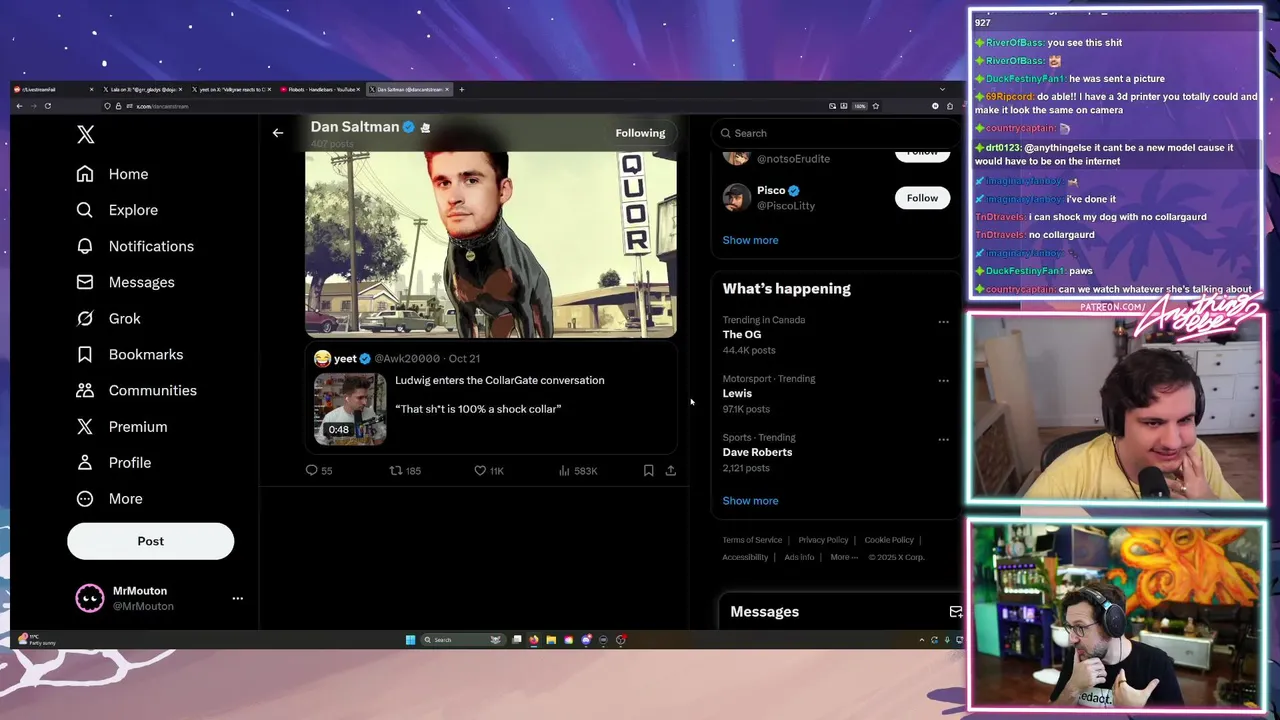Image resolution: width=1280 pixels, height=720 pixels.
Task: Show hidden system tray icons
Action: 921,640
